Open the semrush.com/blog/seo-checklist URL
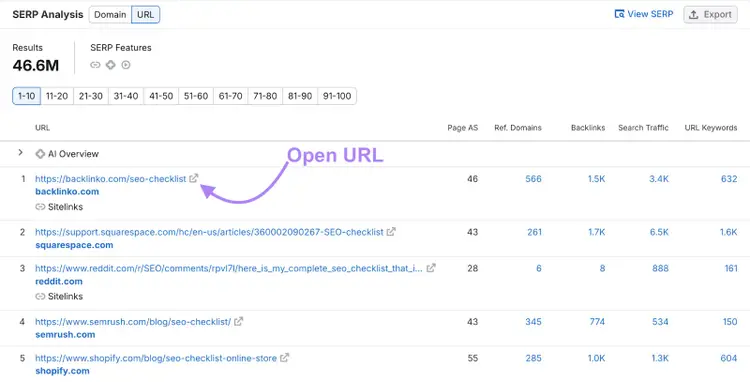 (x=133, y=322)
